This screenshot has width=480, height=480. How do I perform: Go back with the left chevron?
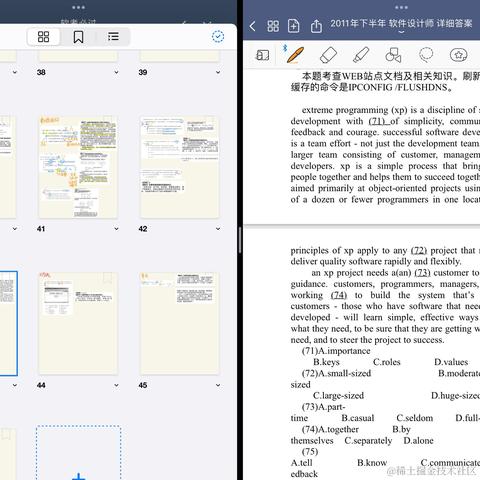point(253,26)
